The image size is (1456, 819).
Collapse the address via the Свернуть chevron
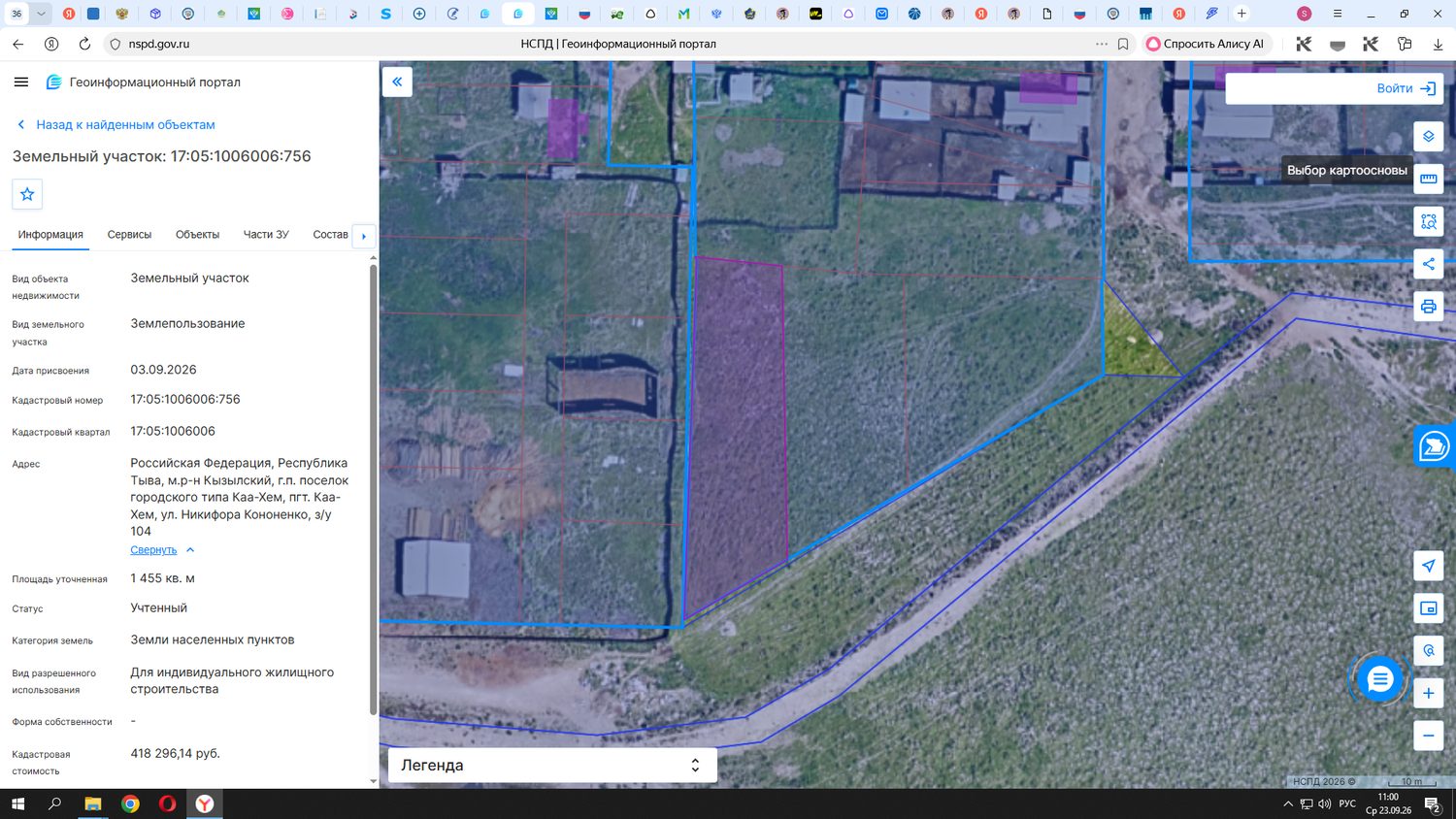pos(190,550)
